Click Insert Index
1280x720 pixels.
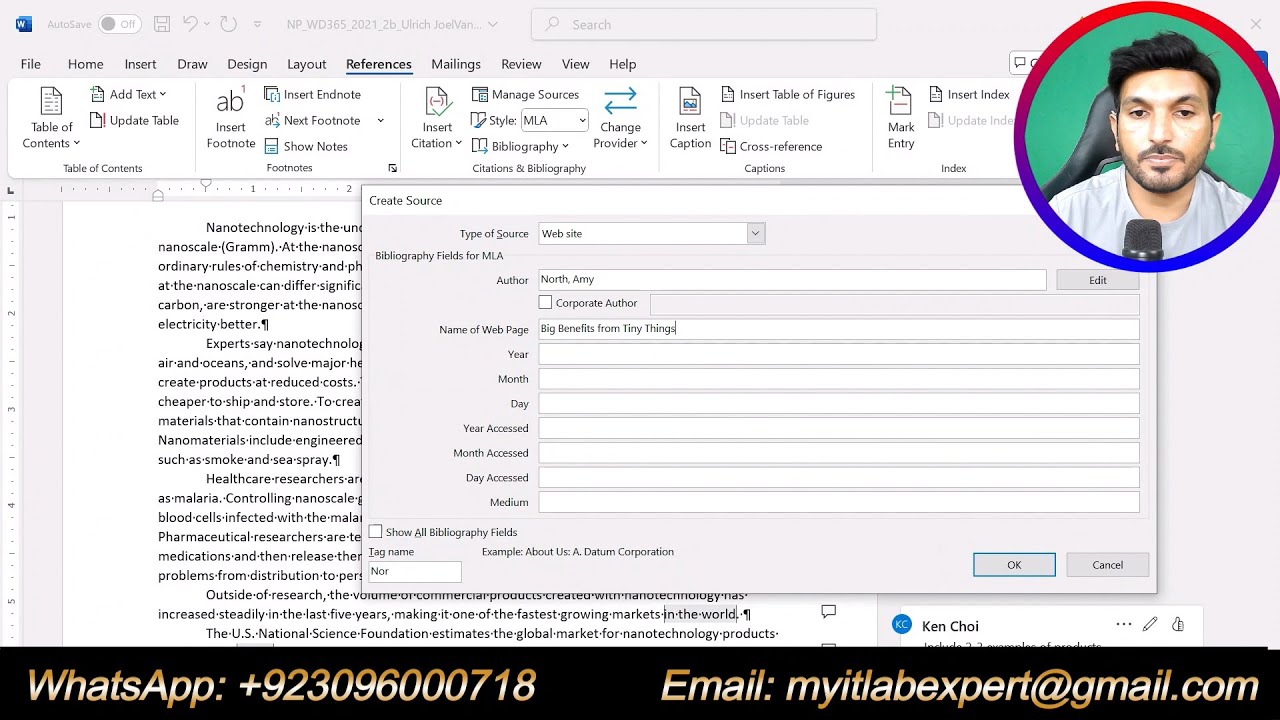[x=969, y=94]
